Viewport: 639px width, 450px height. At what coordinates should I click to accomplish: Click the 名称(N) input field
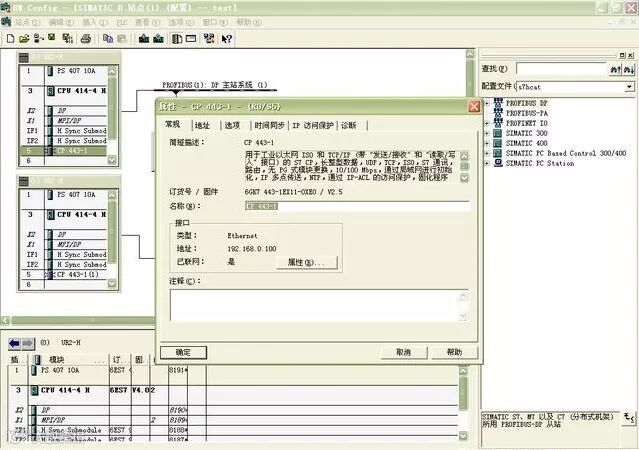pos(357,206)
